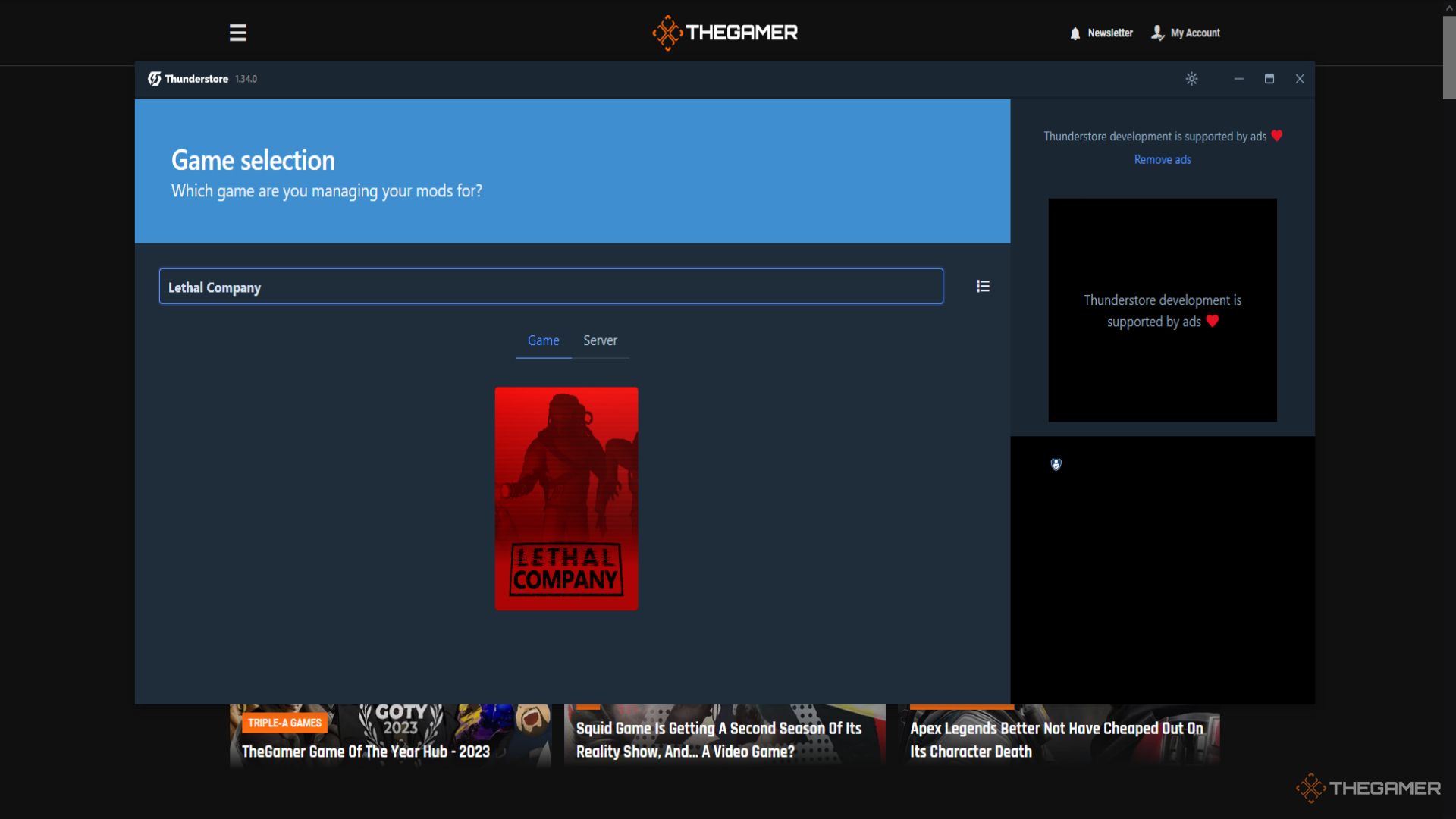Viewport: 1456px width, 819px height.
Task: Switch to the Server tab
Action: click(x=600, y=340)
